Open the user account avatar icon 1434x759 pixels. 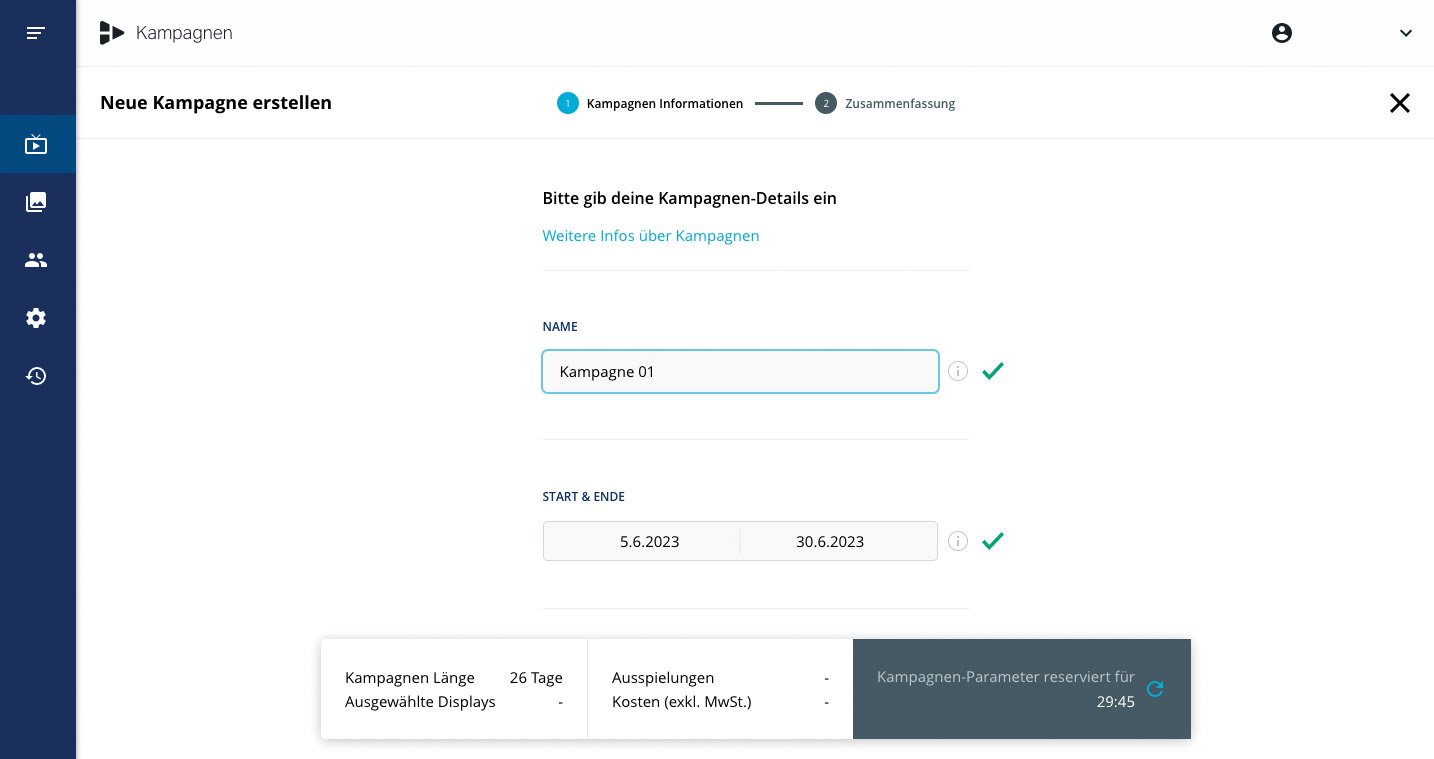coord(1282,33)
